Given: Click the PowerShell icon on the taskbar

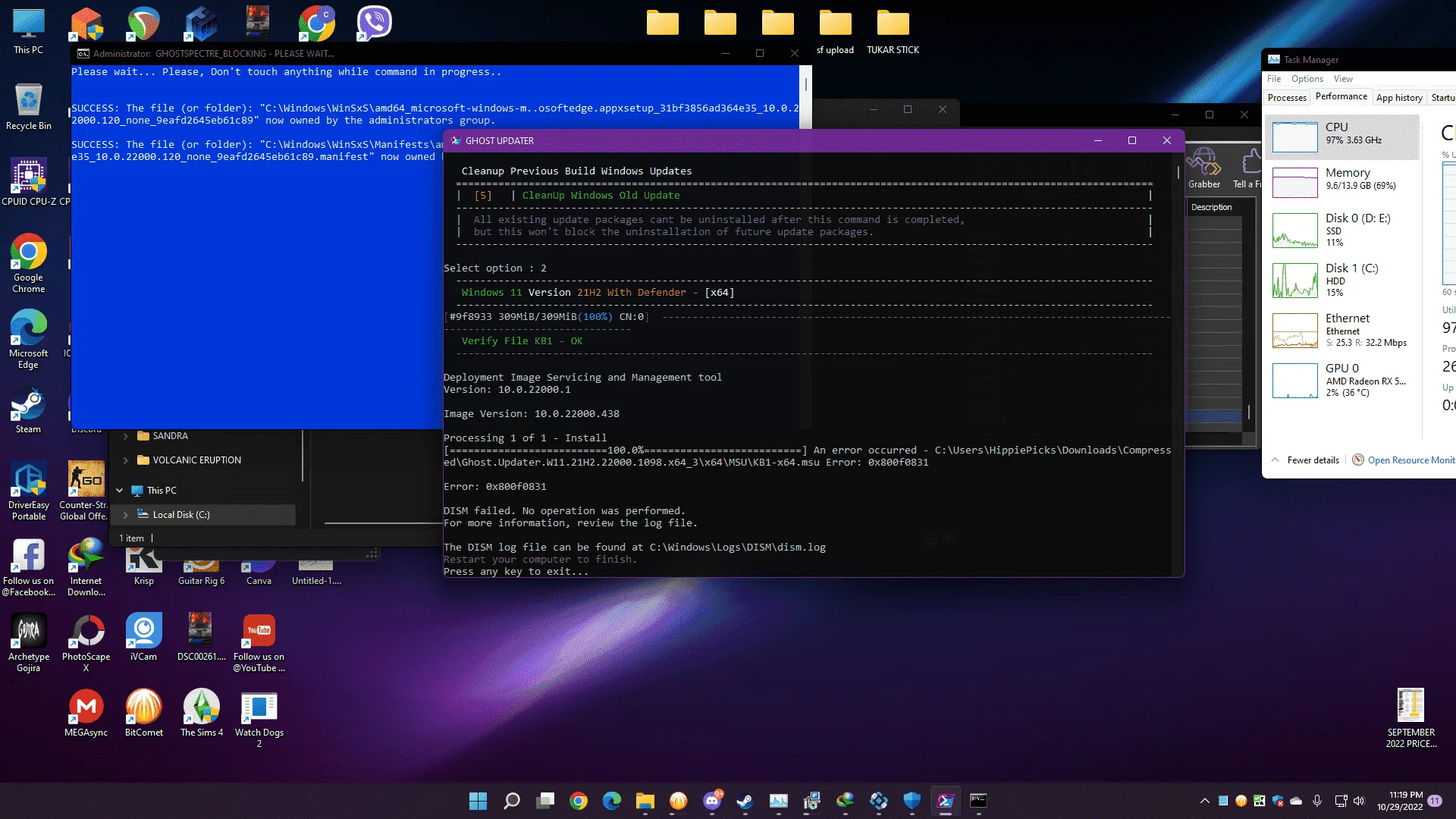Looking at the screenshot, I should [x=946, y=801].
